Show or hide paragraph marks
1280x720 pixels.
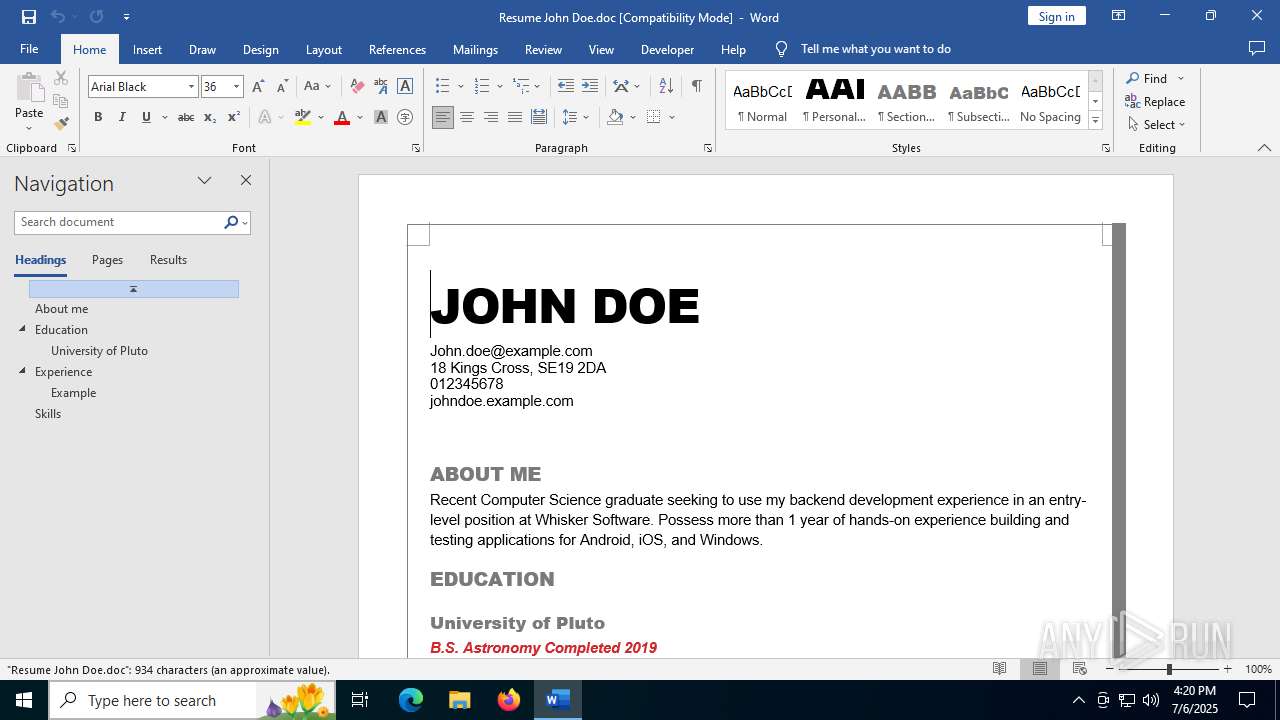696,87
